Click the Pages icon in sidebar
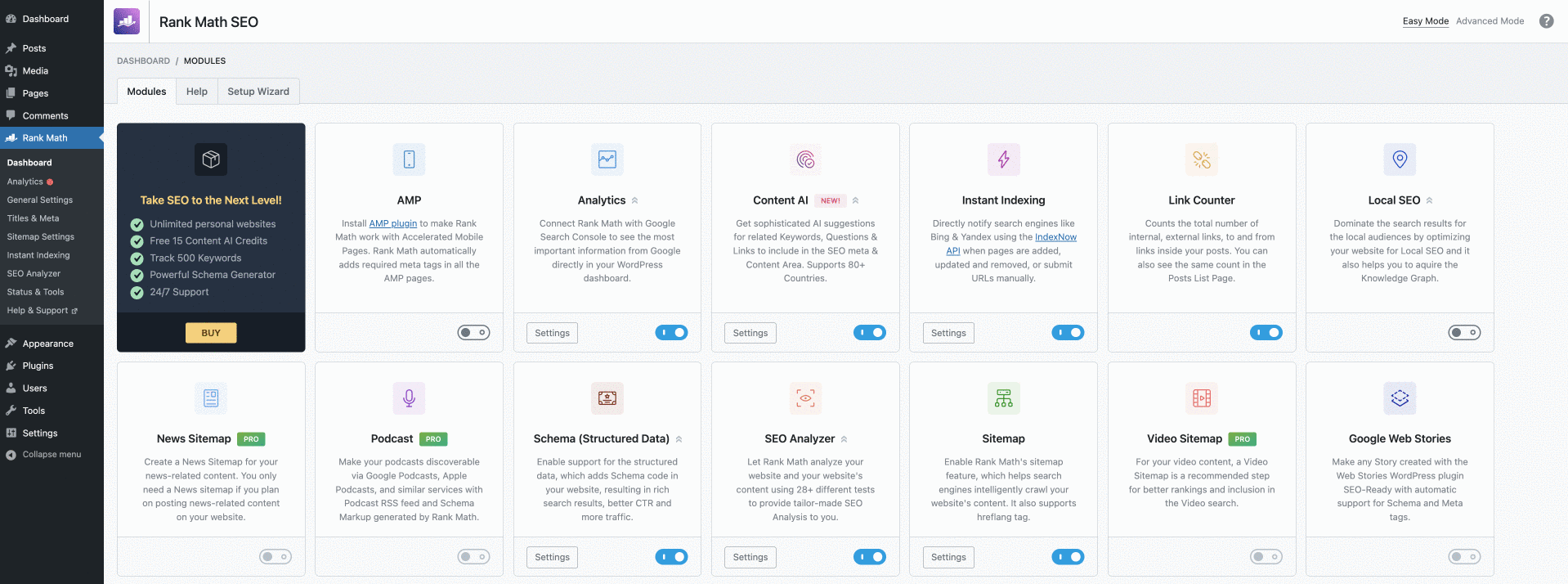The height and width of the screenshot is (584, 1568). (x=11, y=93)
